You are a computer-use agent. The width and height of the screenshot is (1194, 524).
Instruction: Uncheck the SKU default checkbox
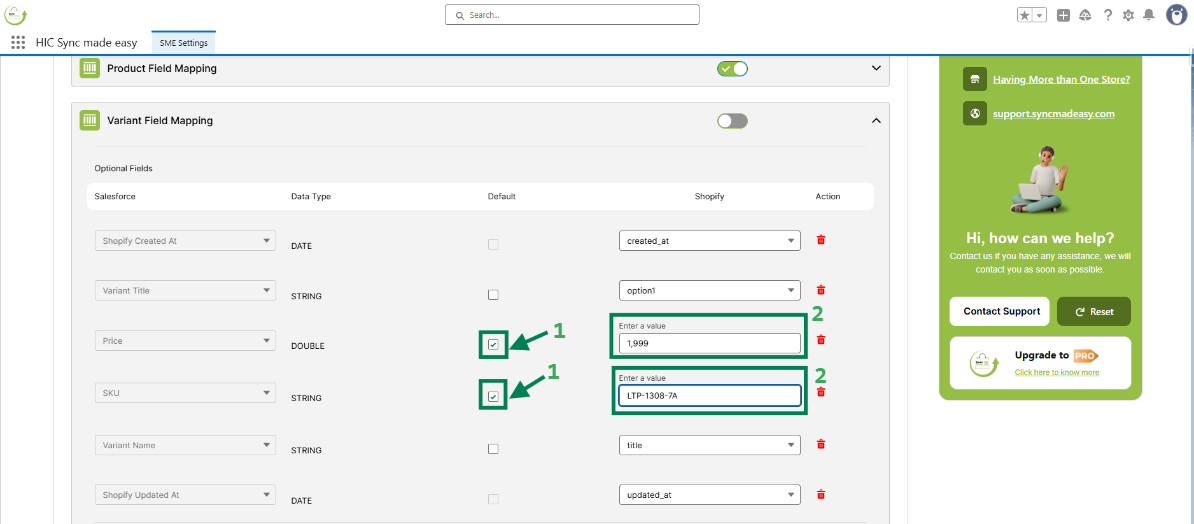coord(493,397)
